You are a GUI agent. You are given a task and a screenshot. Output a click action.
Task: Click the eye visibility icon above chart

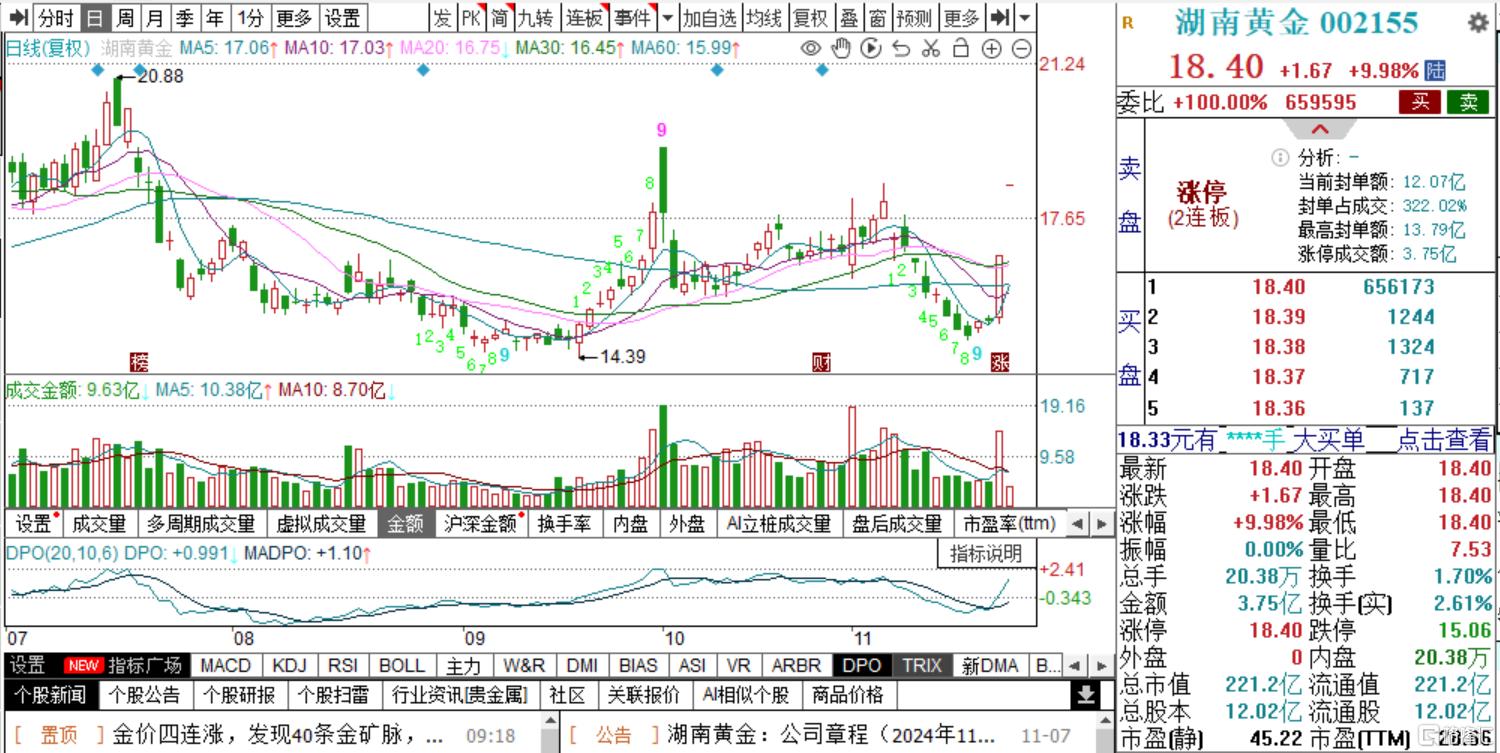click(x=811, y=48)
